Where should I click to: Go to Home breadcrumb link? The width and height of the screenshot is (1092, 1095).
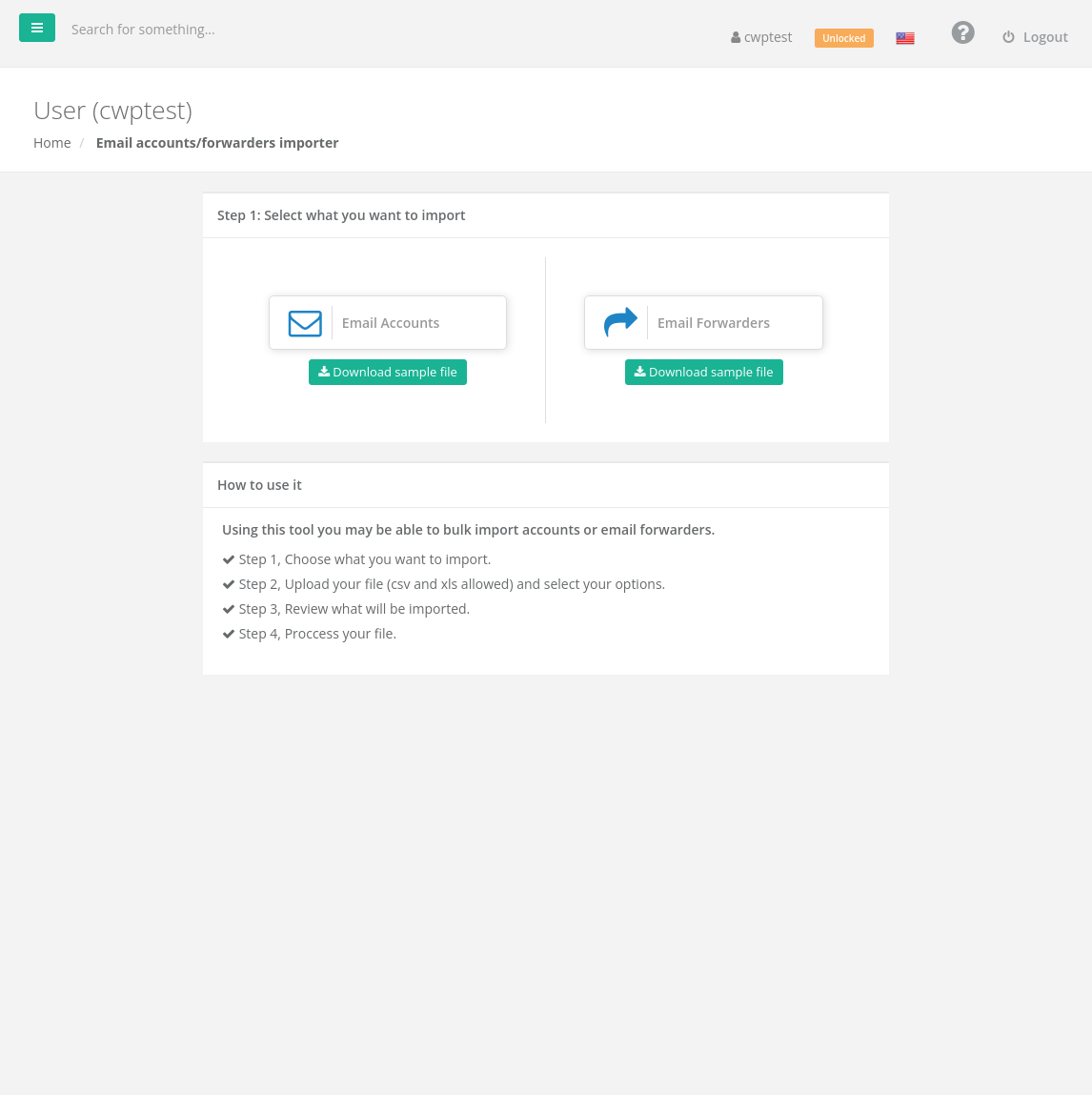click(52, 142)
